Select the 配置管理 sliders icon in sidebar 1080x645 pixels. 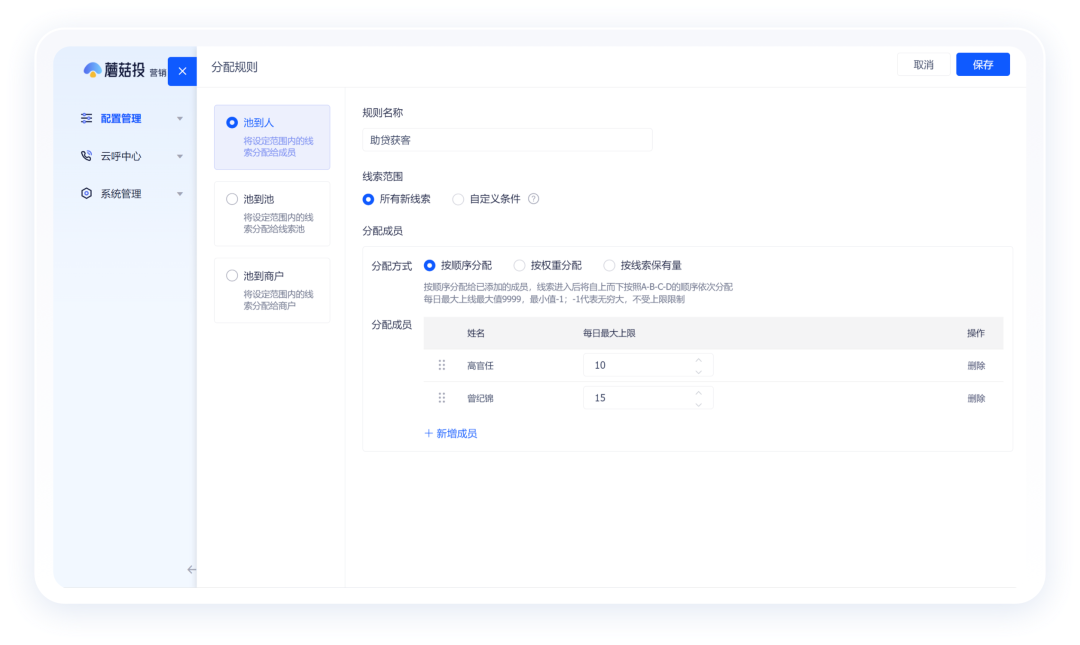click(x=87, y=118)
